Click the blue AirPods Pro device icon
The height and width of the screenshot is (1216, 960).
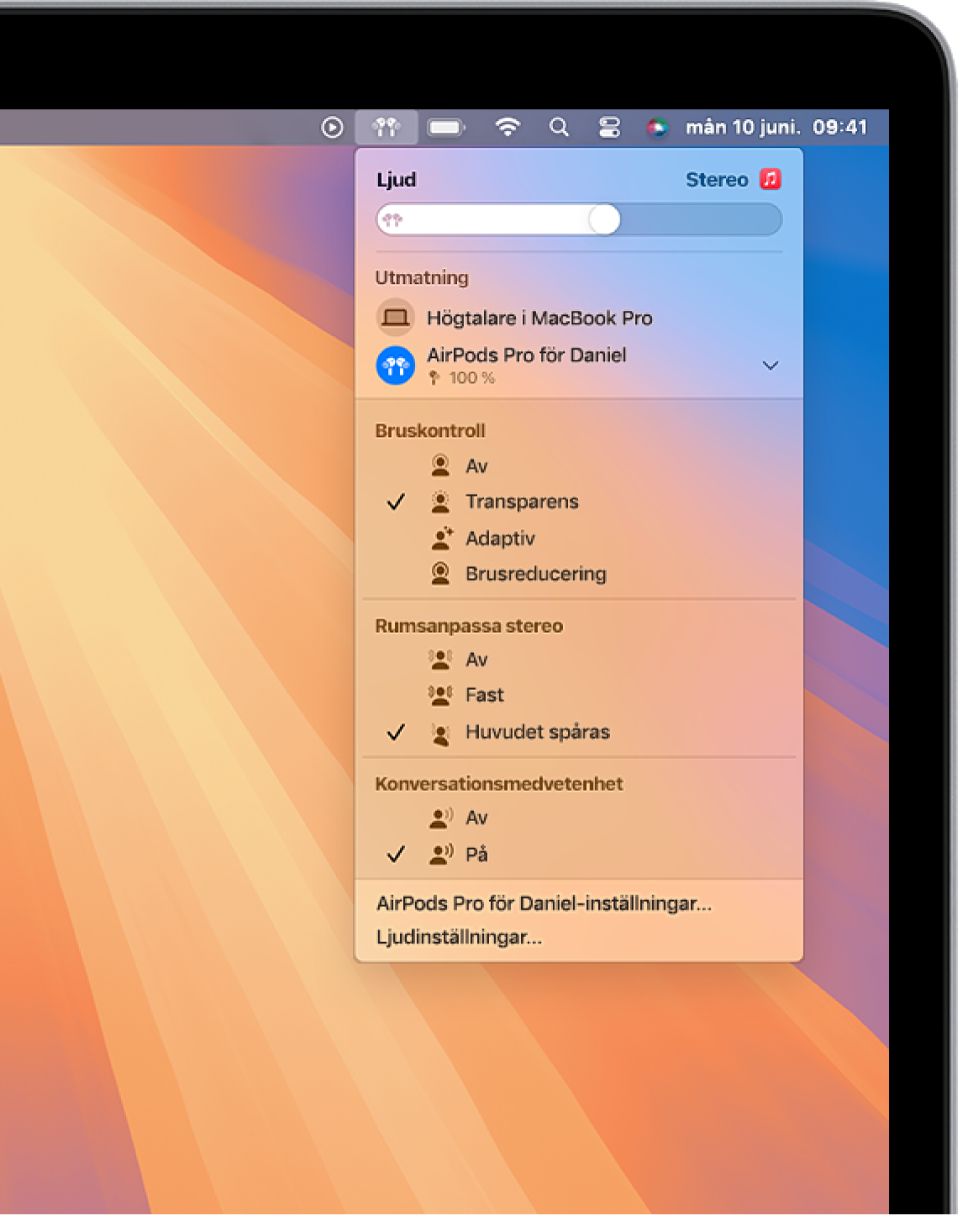(395, 366)
